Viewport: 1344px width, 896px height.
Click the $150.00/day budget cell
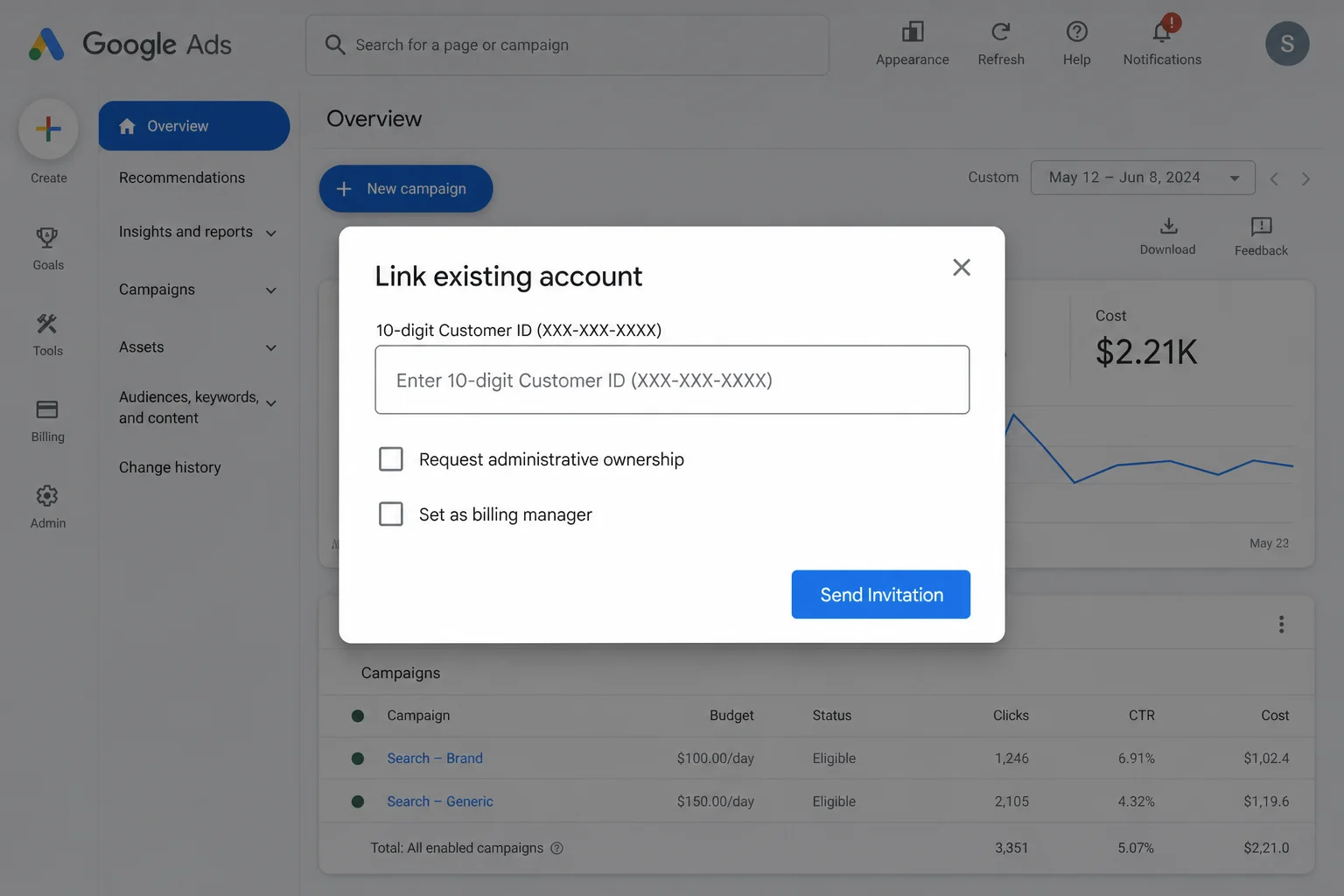[x=715, y=801]
